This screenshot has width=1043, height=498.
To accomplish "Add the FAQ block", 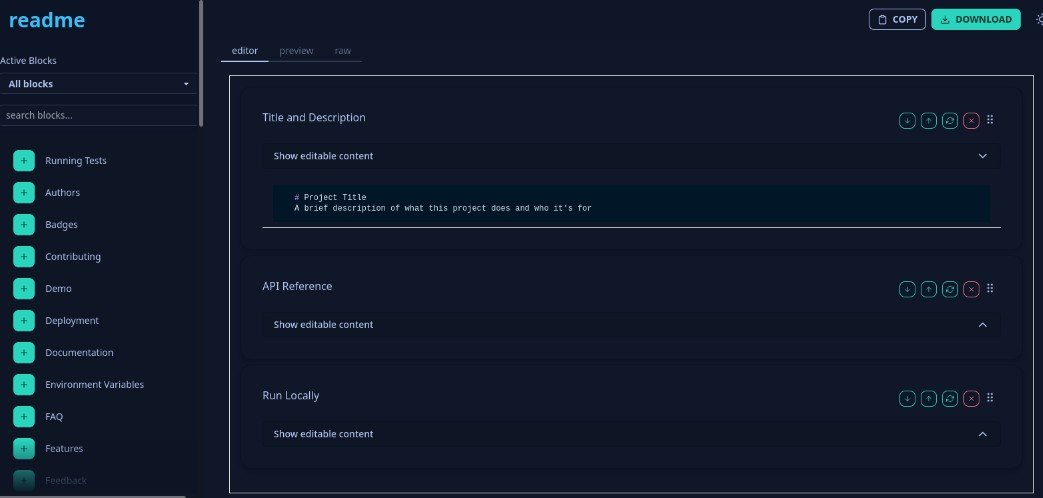I will pyautogui.click(x=24, y=416).
